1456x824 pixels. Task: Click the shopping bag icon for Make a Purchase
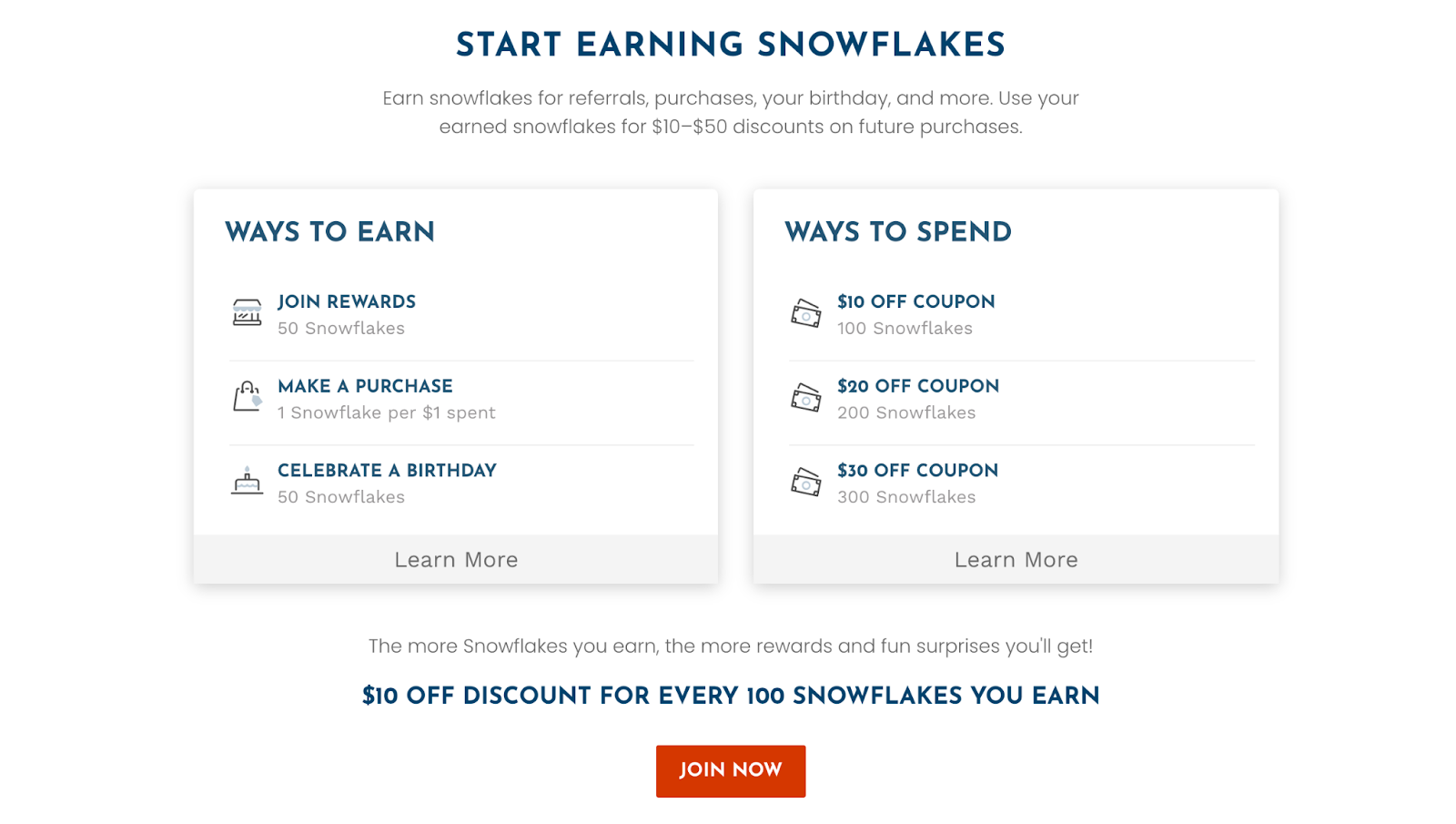coord(247,397)
